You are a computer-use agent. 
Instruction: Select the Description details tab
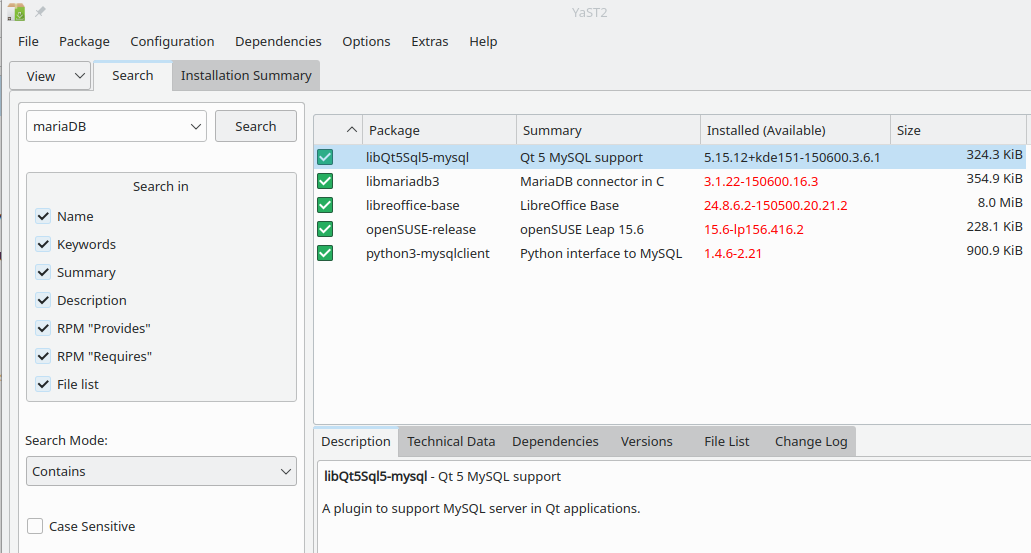356,441
